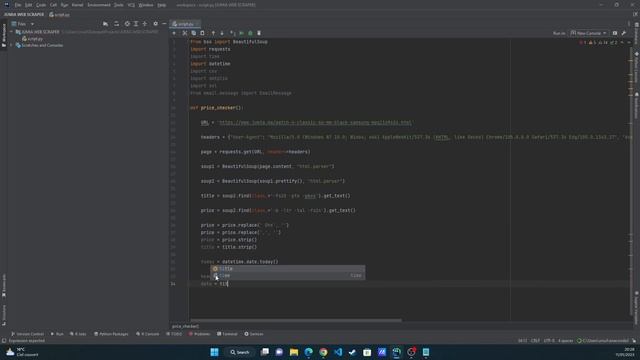The image size is (640, 360).
Task: Copy the cell with the copy icon
Action: tap(193, 33)
